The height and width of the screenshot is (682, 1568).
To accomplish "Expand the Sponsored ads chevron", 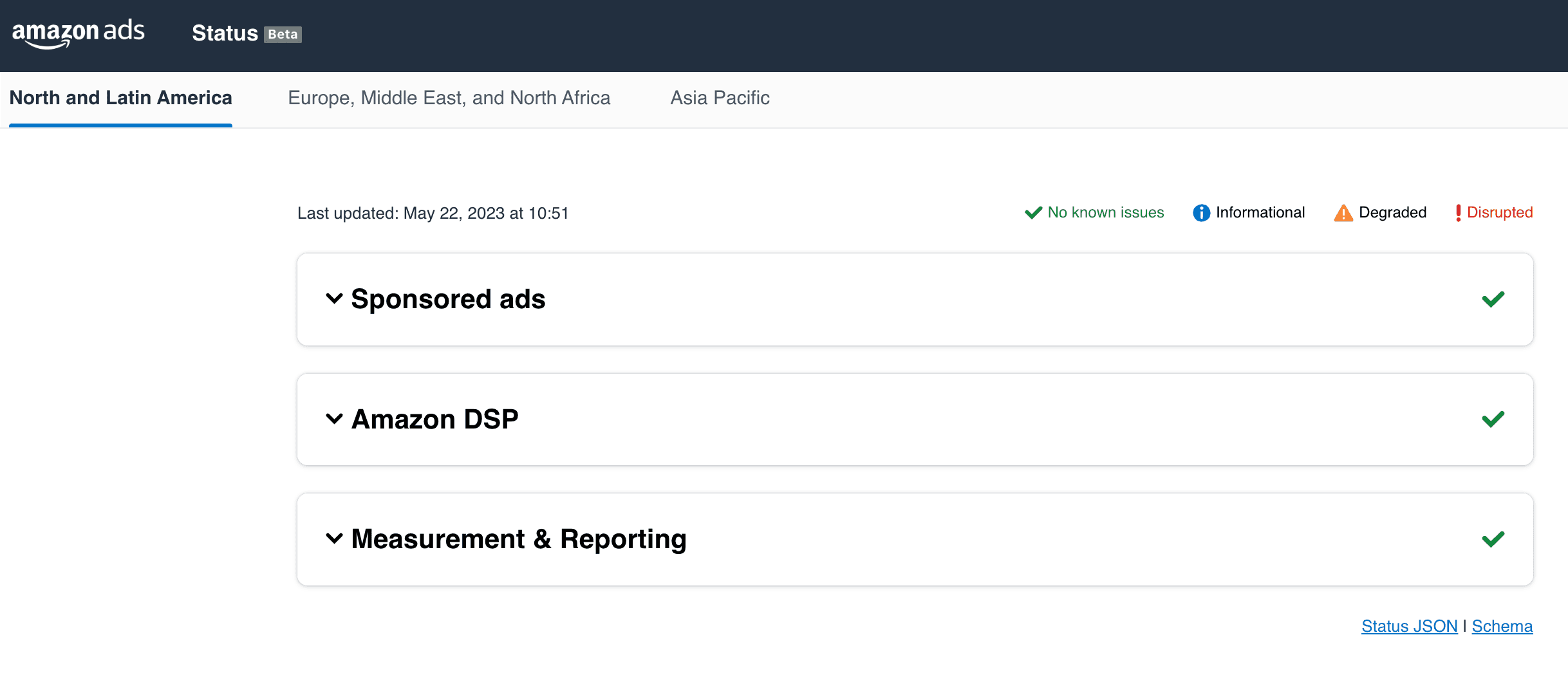I will [334, 299].
